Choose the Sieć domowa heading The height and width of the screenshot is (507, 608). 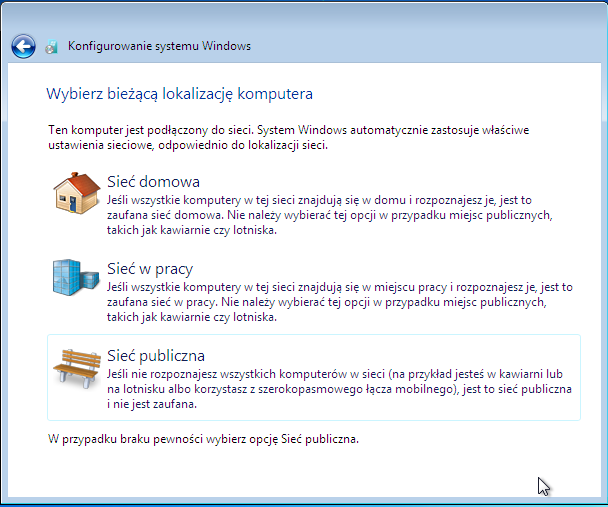[x=154, y=182]
